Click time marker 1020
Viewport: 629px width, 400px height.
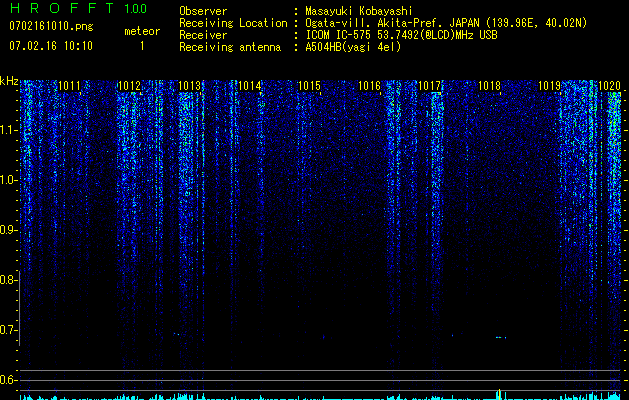[x=609, y=85]
